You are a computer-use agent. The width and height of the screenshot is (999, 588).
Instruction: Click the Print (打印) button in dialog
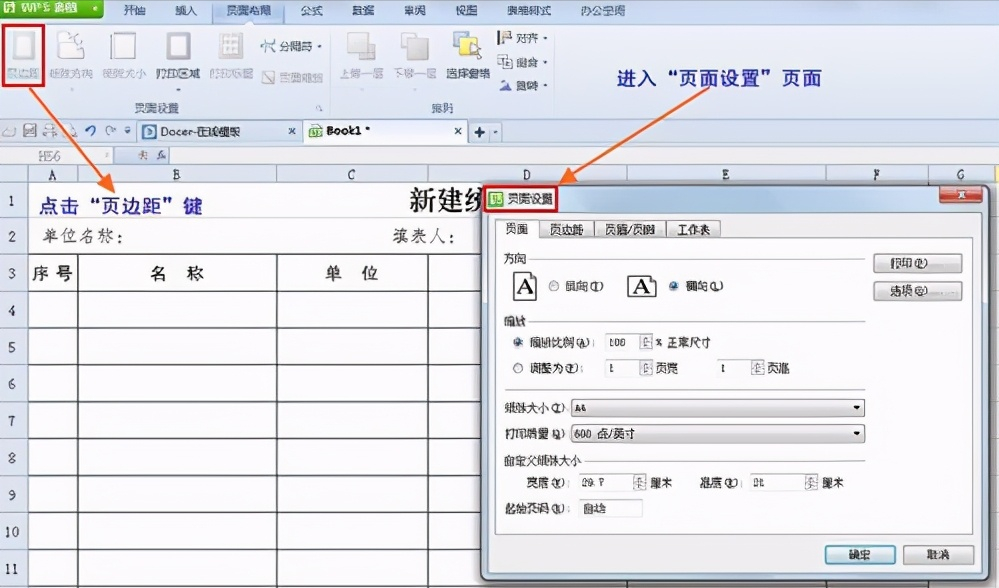click(x=917, y=263)
